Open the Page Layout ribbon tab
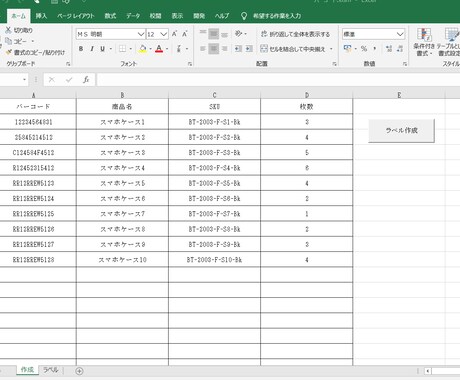The image size is (460, 380). (76, 16)
